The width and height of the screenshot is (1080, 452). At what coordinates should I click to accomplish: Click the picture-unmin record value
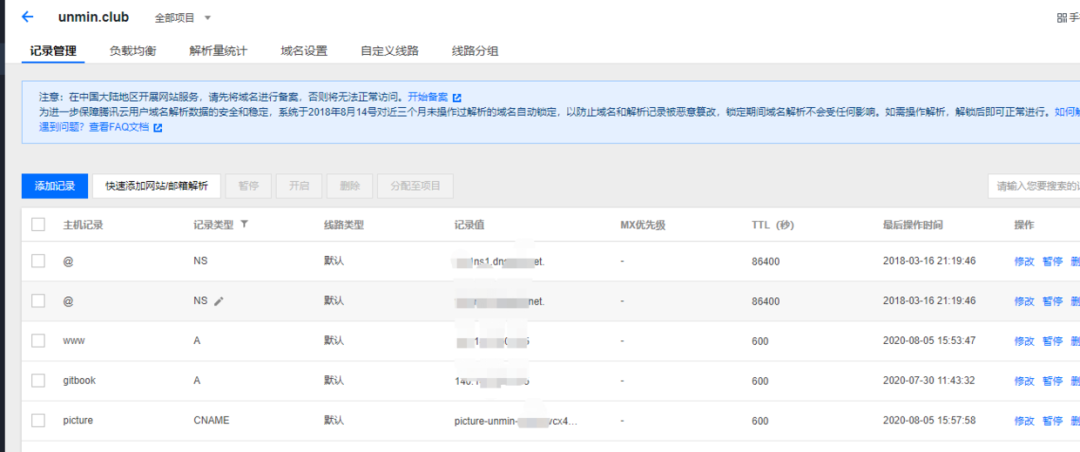coord(517,420)
